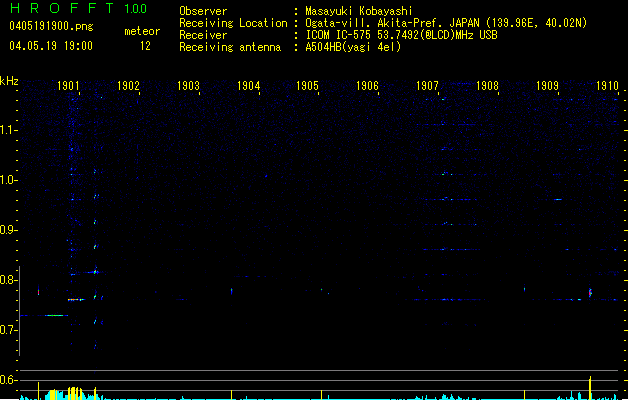629x400 pixels.
Task: Click the 1901 time axis label
Action: (x=68, y=86)
